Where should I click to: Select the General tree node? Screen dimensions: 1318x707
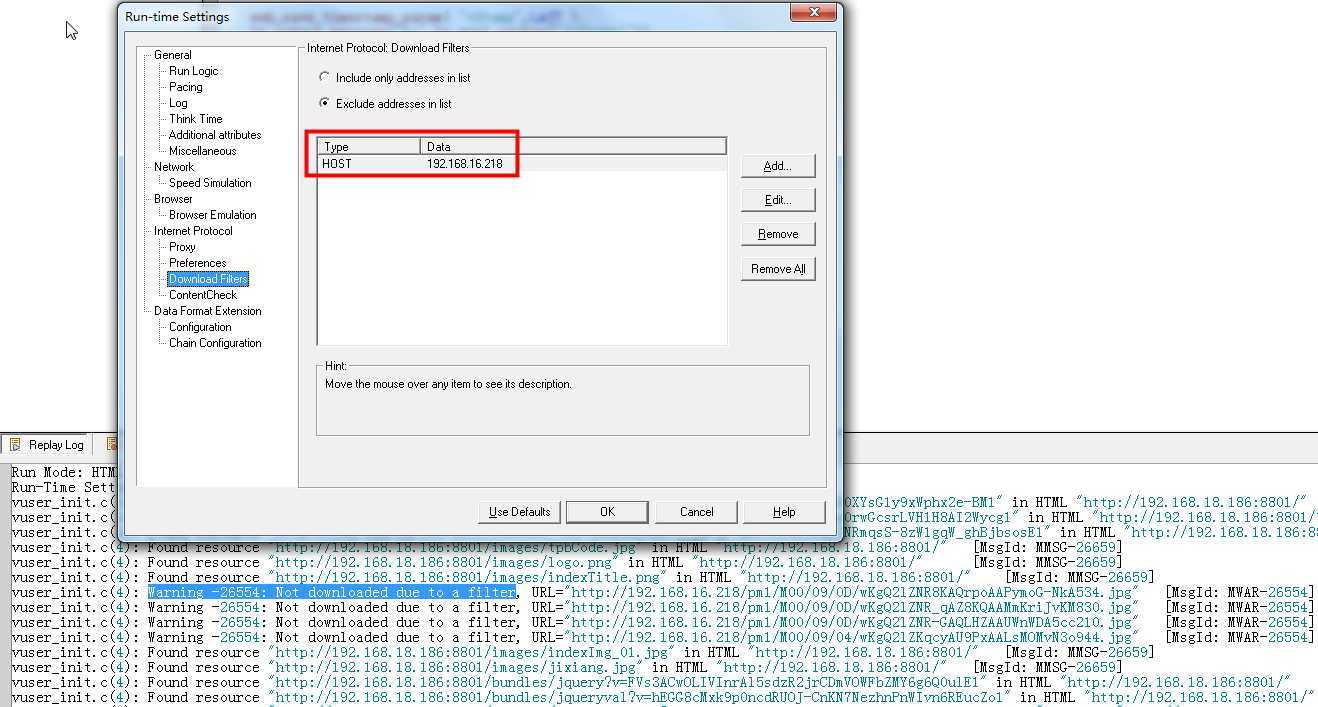(x=172, y=55)
